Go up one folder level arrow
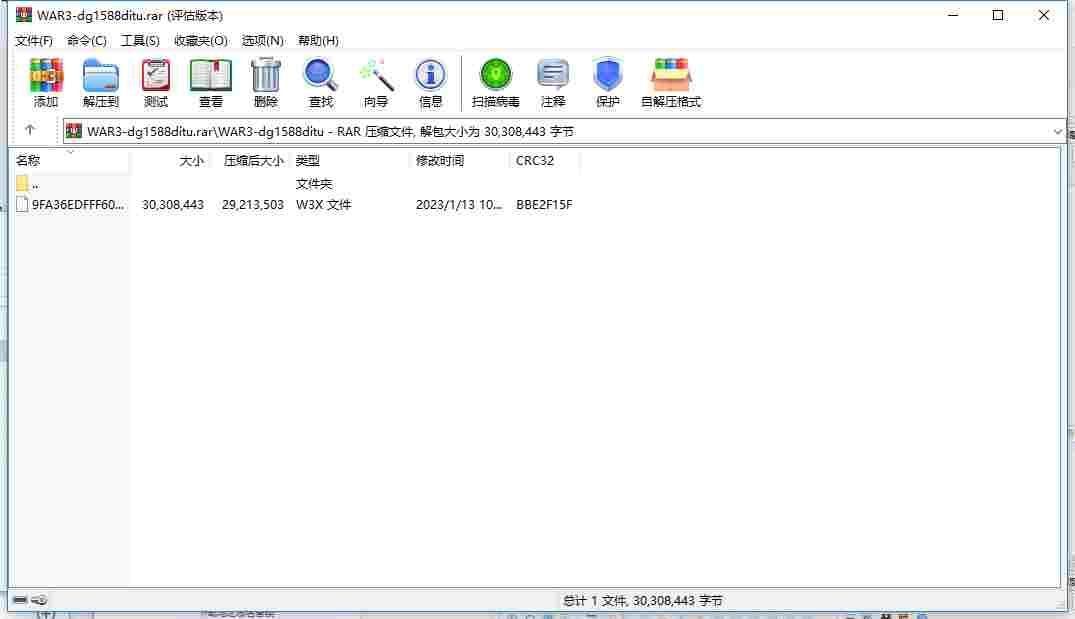This screenshot has width=1075, height=619. point(30,130)
